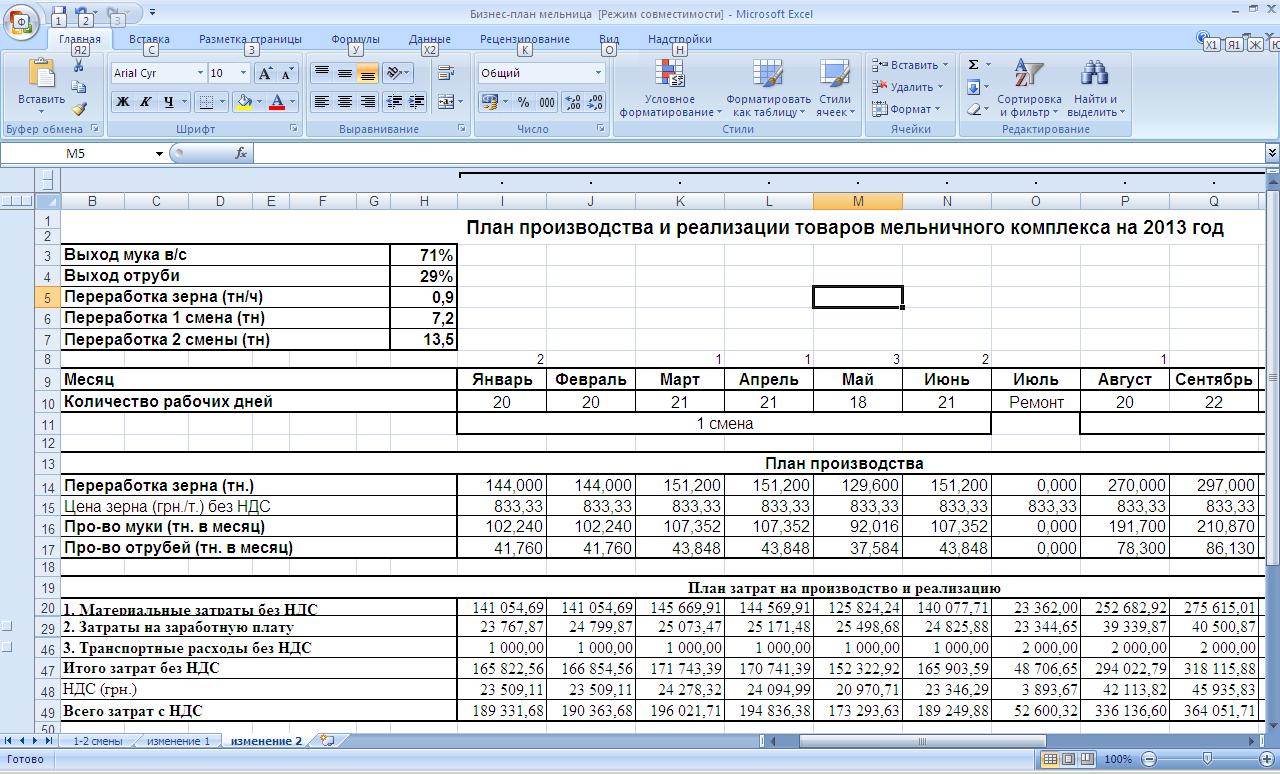The width and height of the screenshot is (1280, 774).
Task: Apply the percent number style
Action: 523,102
